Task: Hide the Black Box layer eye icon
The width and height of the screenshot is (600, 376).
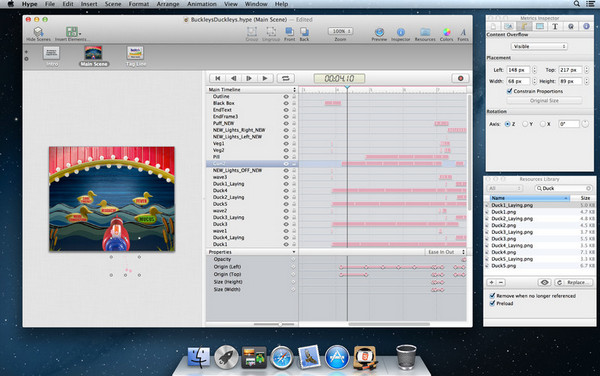Action: pos(286,103)
